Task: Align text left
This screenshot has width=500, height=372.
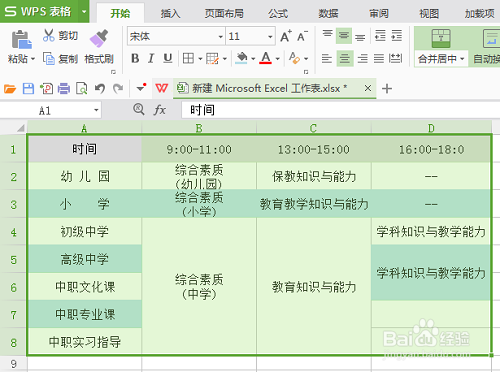Action: click(x=327, y=59)
